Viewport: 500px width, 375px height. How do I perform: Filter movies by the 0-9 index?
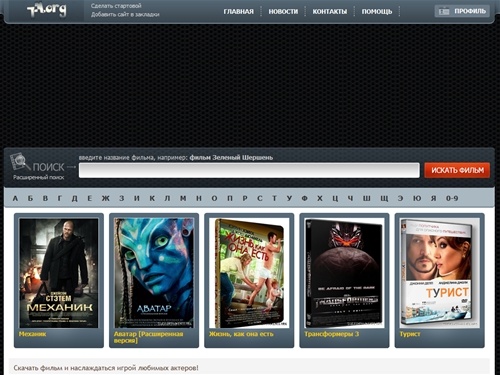pos(452,198)
